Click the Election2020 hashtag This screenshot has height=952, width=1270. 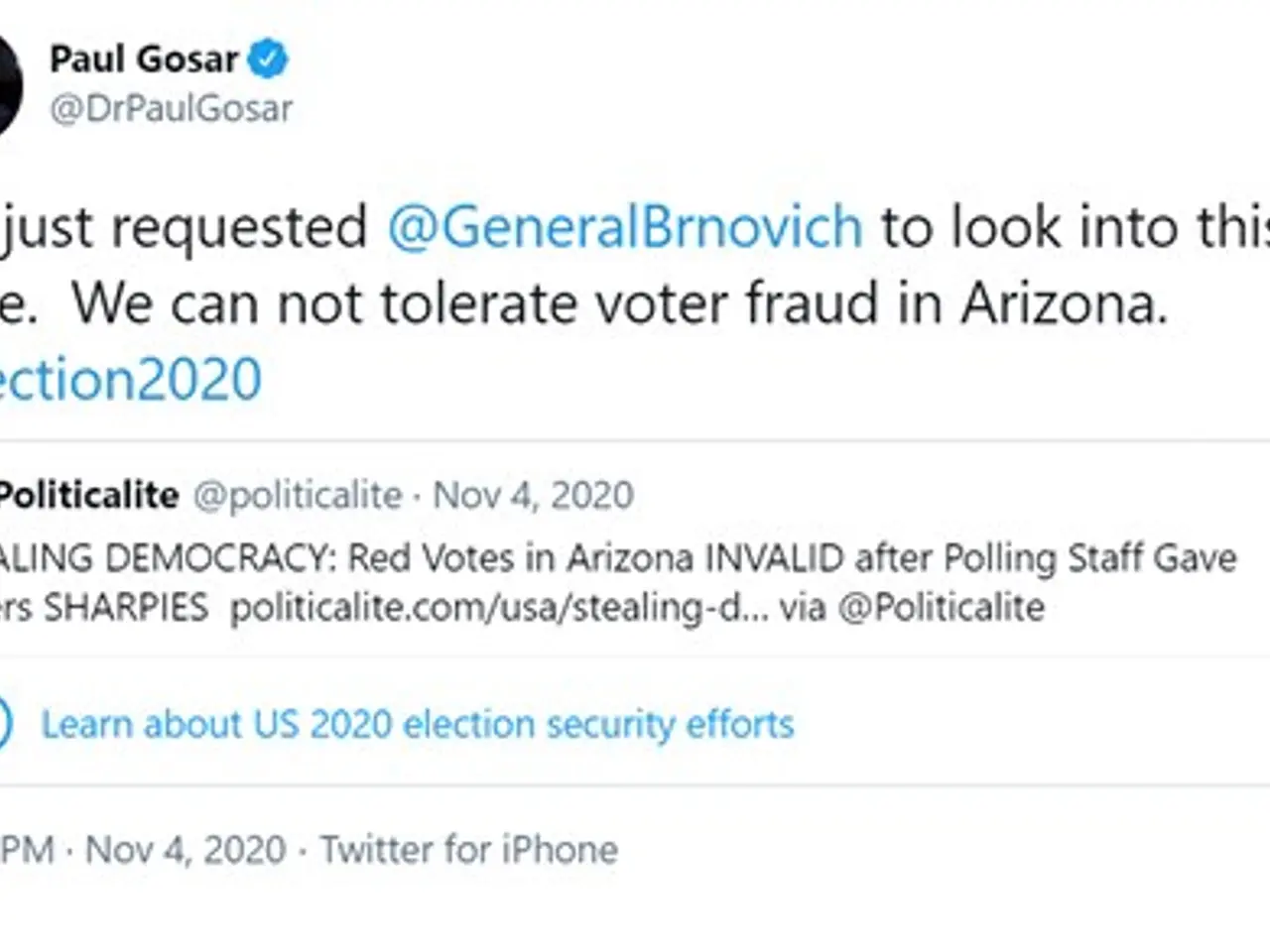pyautogui.click(x=129, y=379)
